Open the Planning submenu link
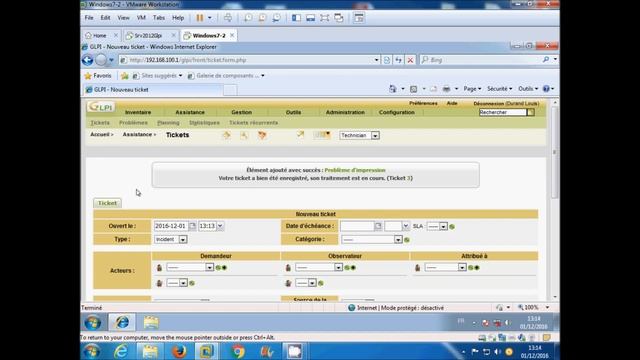640x360 pixels. coord(168,123)
